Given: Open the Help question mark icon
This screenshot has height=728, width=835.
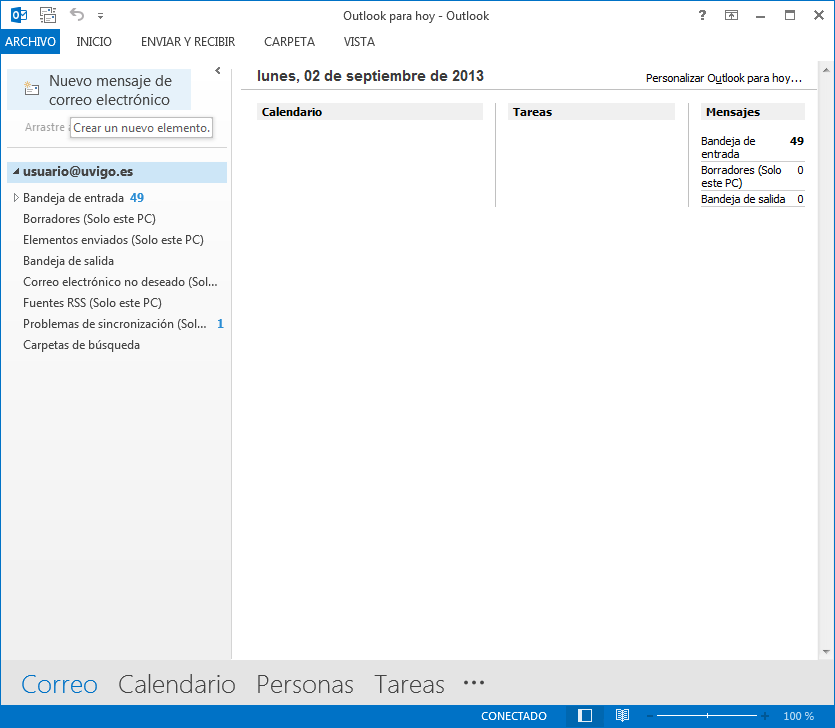Looking at the screenshot, I should 702,15.
